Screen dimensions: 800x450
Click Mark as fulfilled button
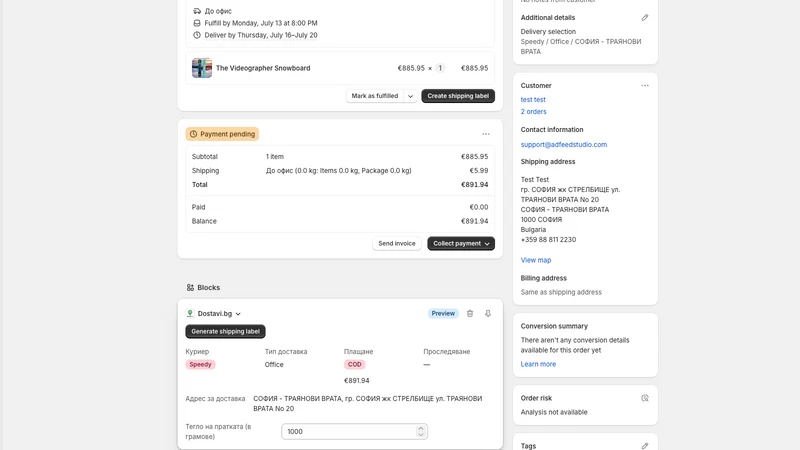pos(375,96)
